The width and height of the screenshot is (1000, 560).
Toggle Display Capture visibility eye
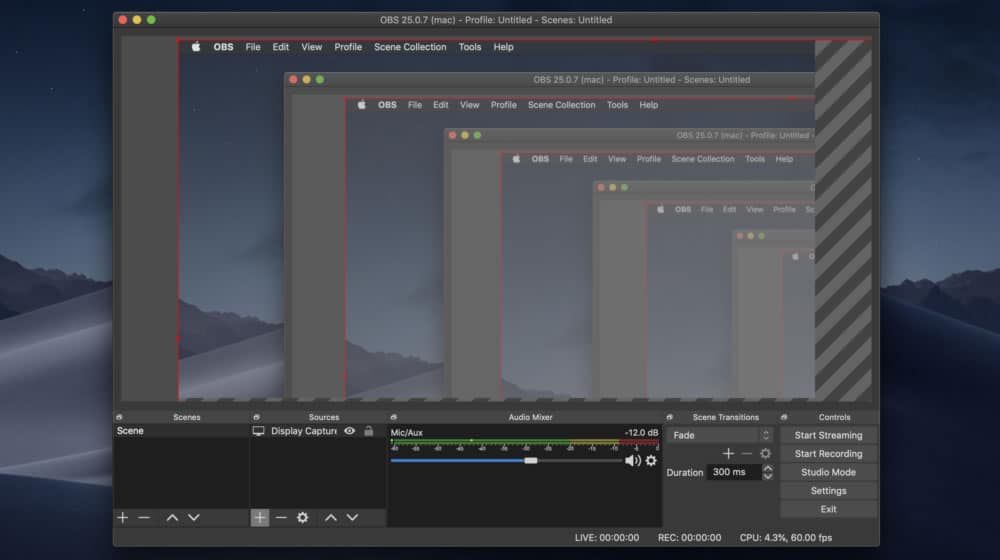(349, 431)
